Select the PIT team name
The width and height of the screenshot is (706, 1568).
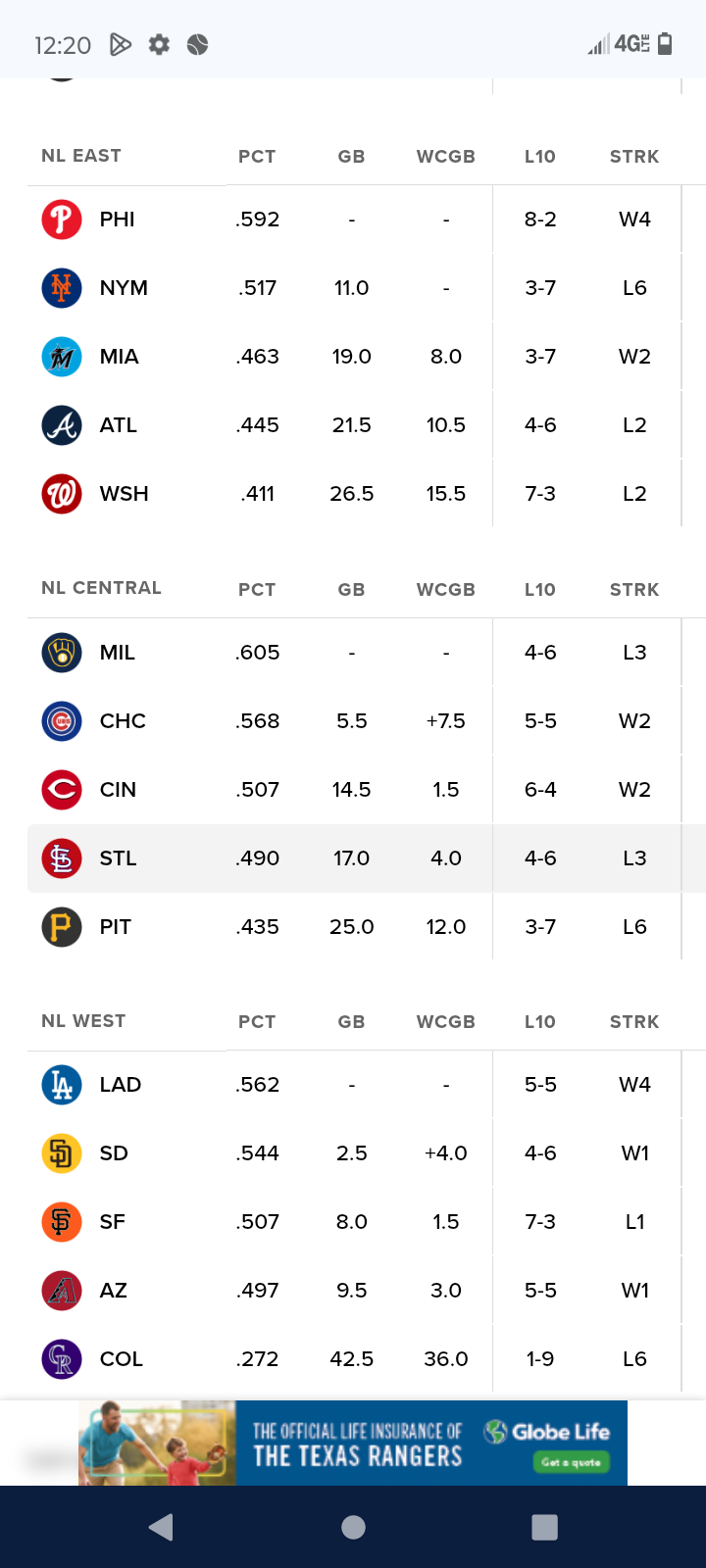coord(115,927)
